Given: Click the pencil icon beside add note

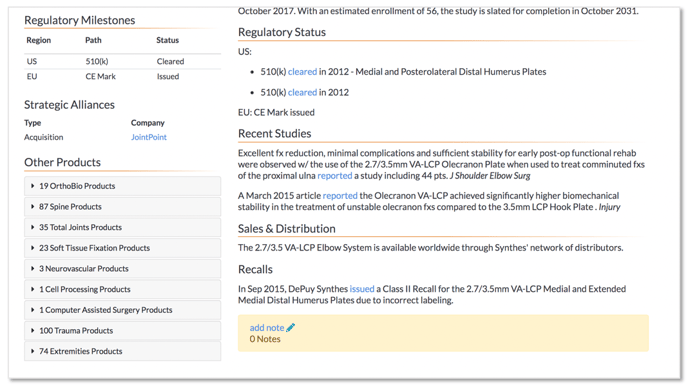Looking at the screenshot, I should click(290, 328).
